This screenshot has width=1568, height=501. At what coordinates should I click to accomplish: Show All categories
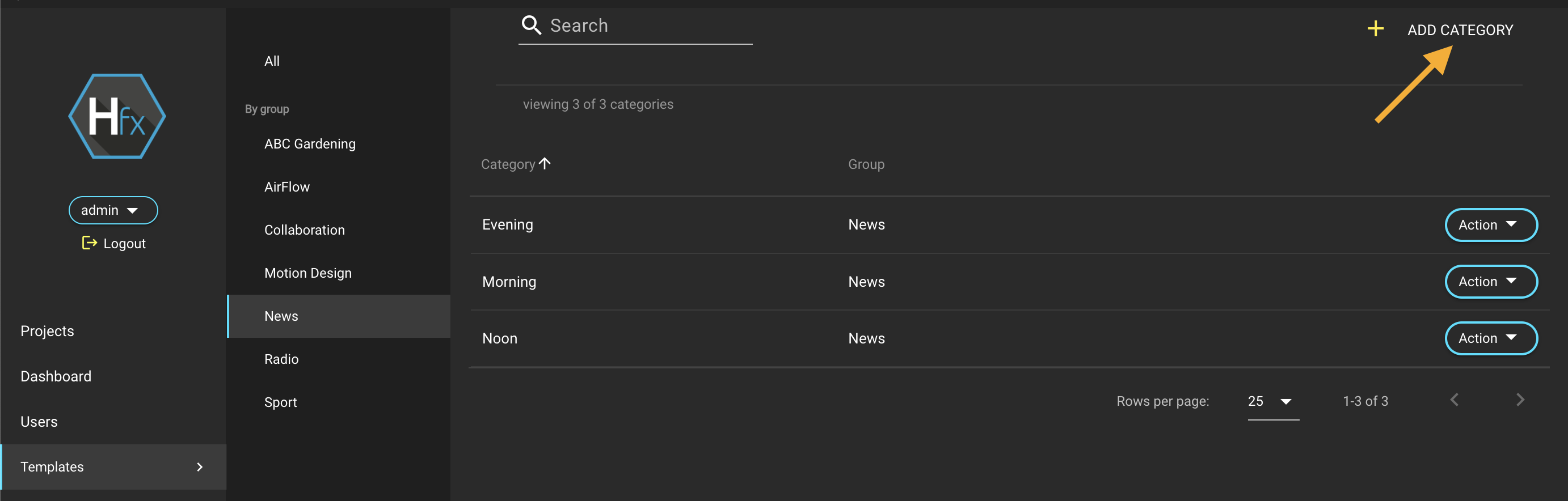tap(272, 61)
